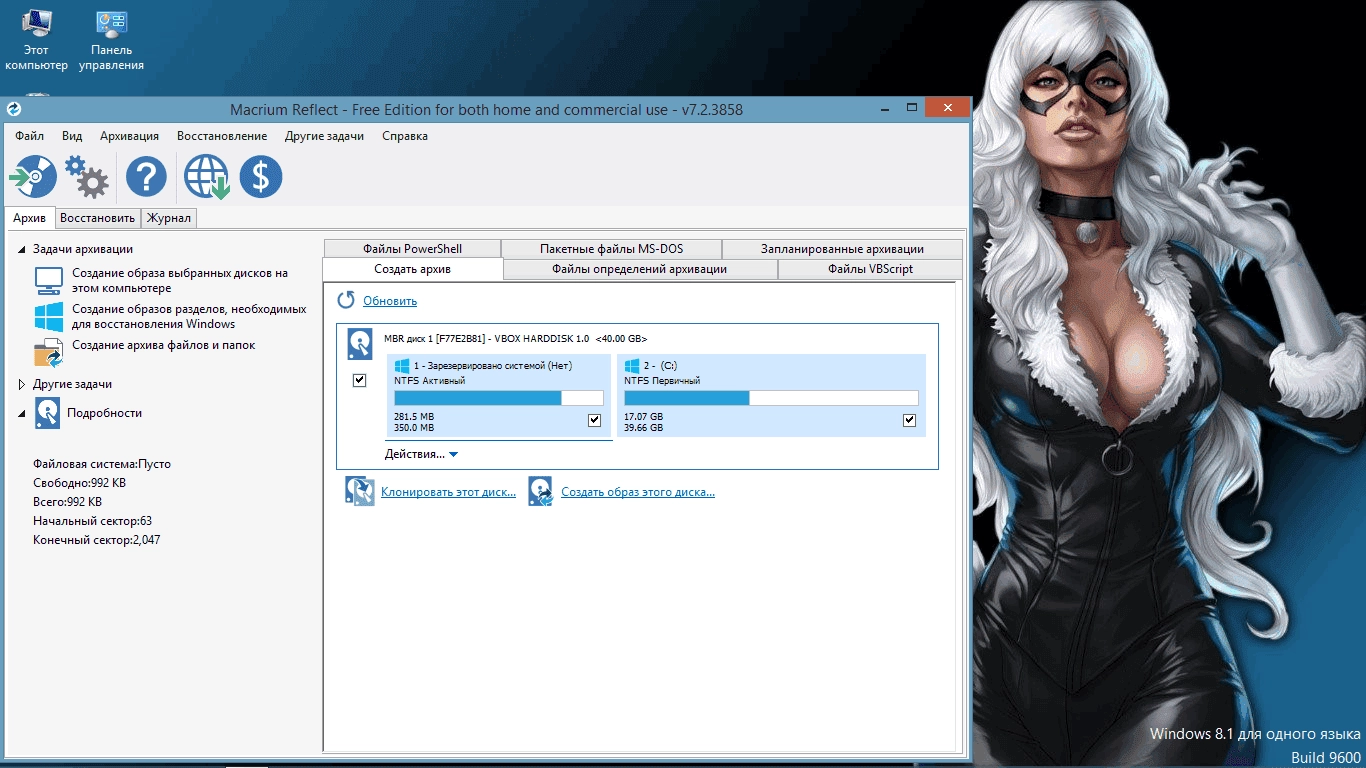Switch to the Журнал tab

169,218
